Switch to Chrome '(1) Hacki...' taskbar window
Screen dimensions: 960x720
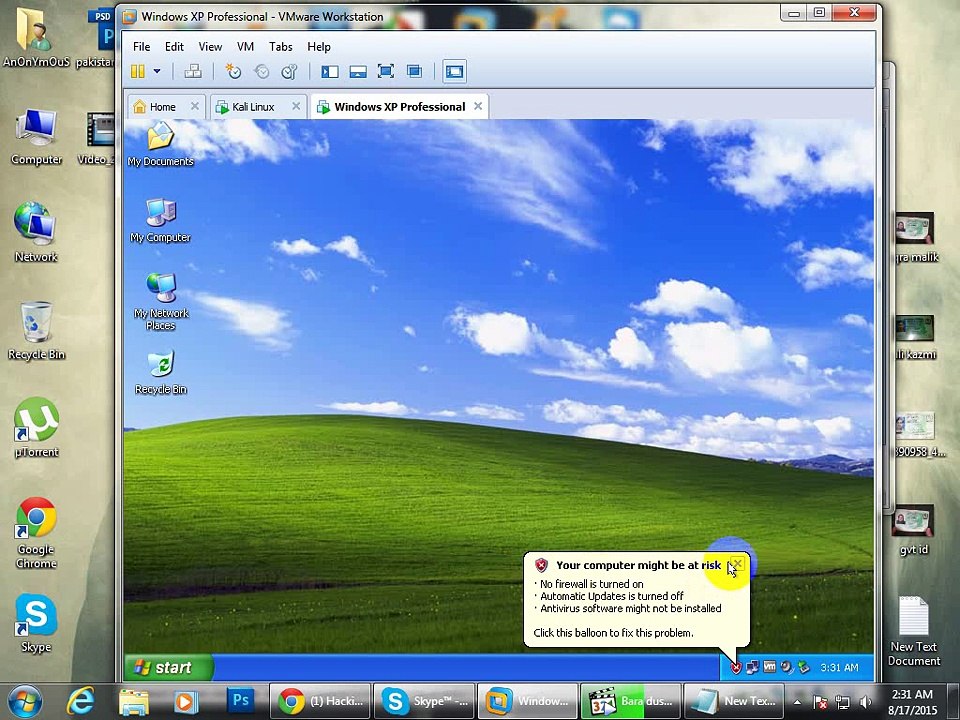pyautogui.click(x=320, y=701)
